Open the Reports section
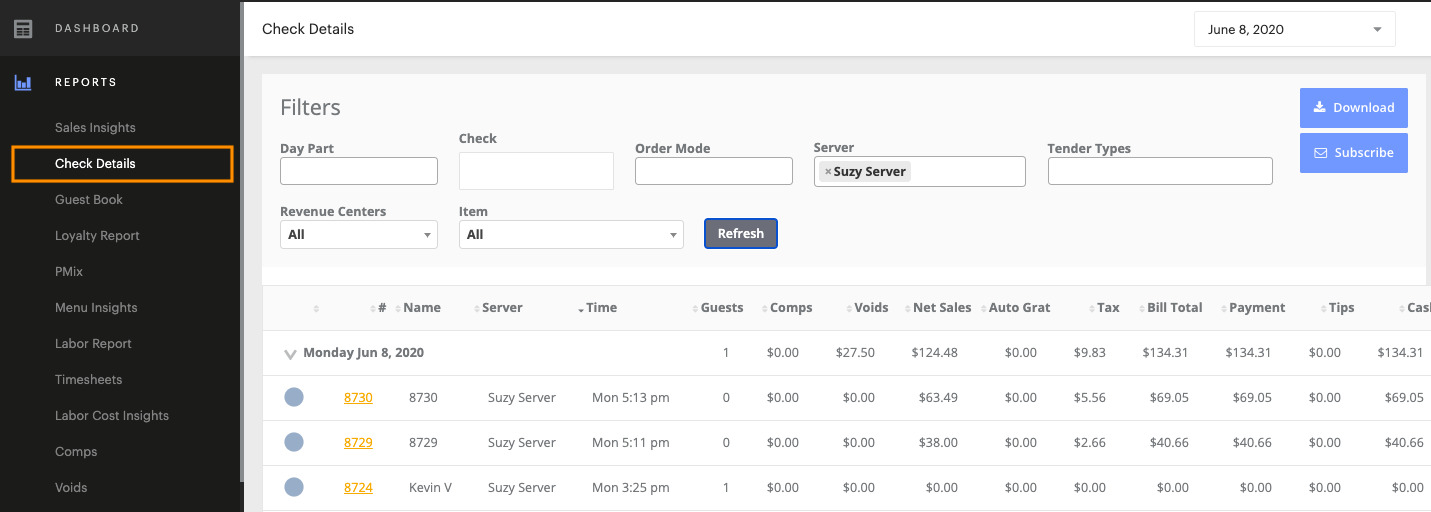Viewport: 1431px width, 512px height. tap(86, 83)
